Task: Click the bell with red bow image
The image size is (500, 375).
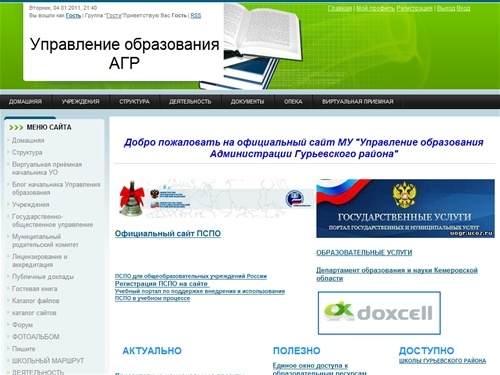Action: click(x=132, y=198)
